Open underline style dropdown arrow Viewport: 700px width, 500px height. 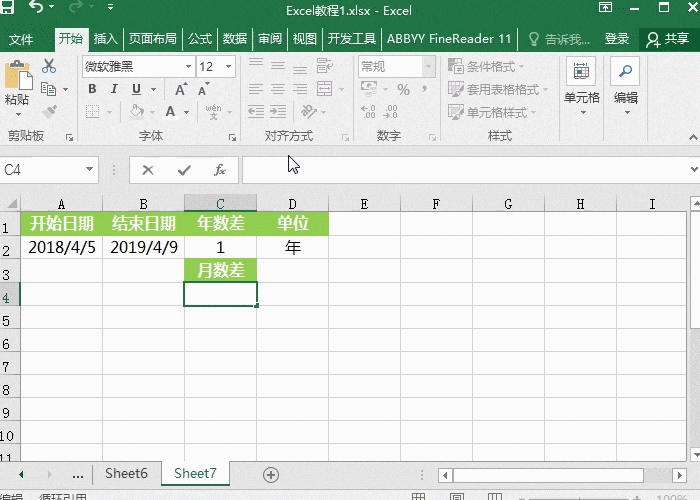point(153,89)
